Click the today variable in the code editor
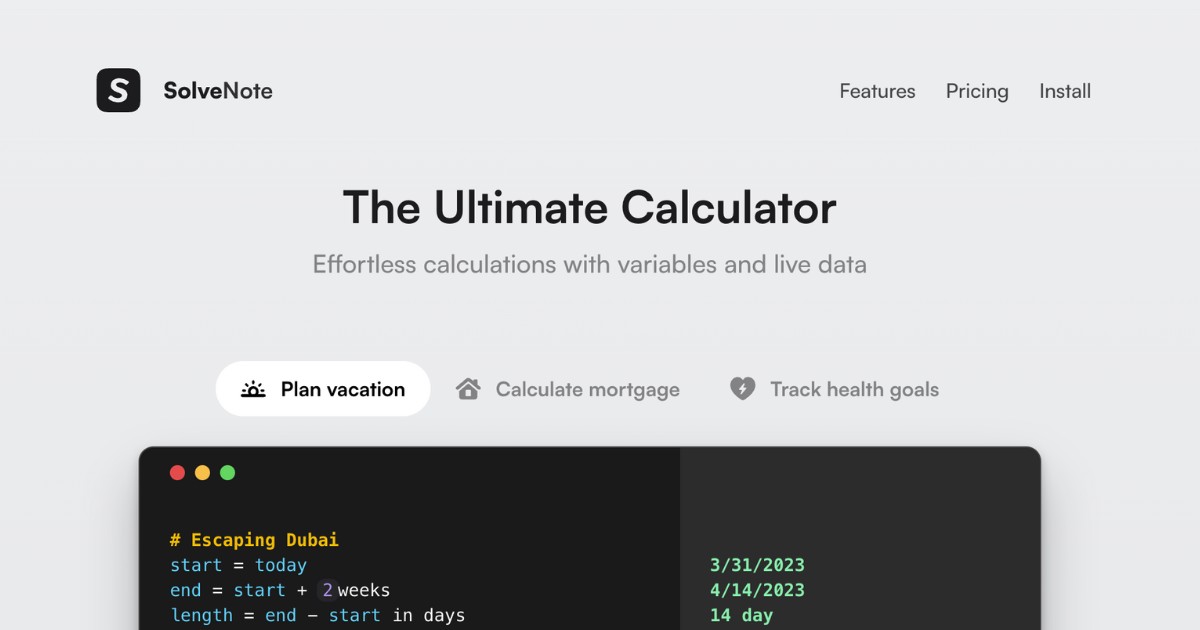The height and width of the screenshot is (630, 1200). [283, 565]
